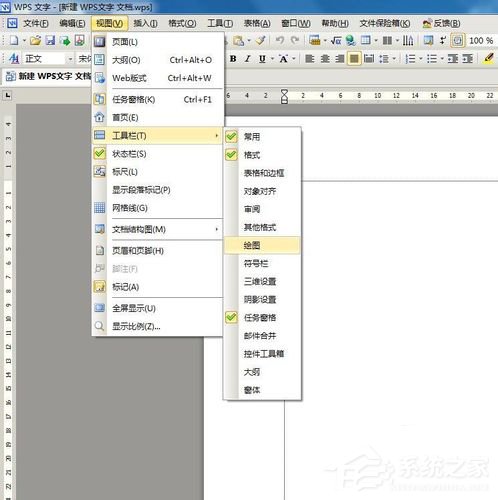Click the Align left icon
The width and height of the screenshot is (498, 500).
point(310,59)
